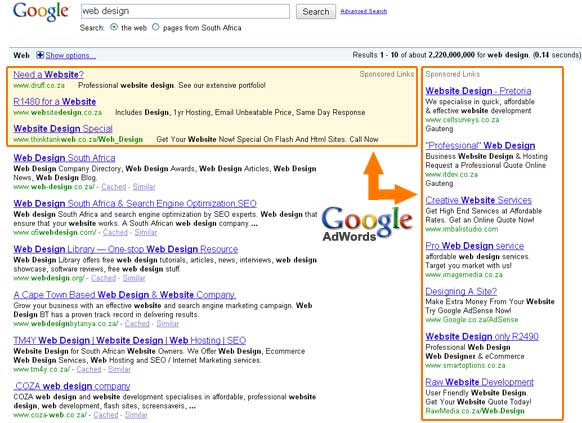Screen dimensions: 582x423
Task: Open the 'Need a Website?' sponsored link
Action: pos(49,74)
